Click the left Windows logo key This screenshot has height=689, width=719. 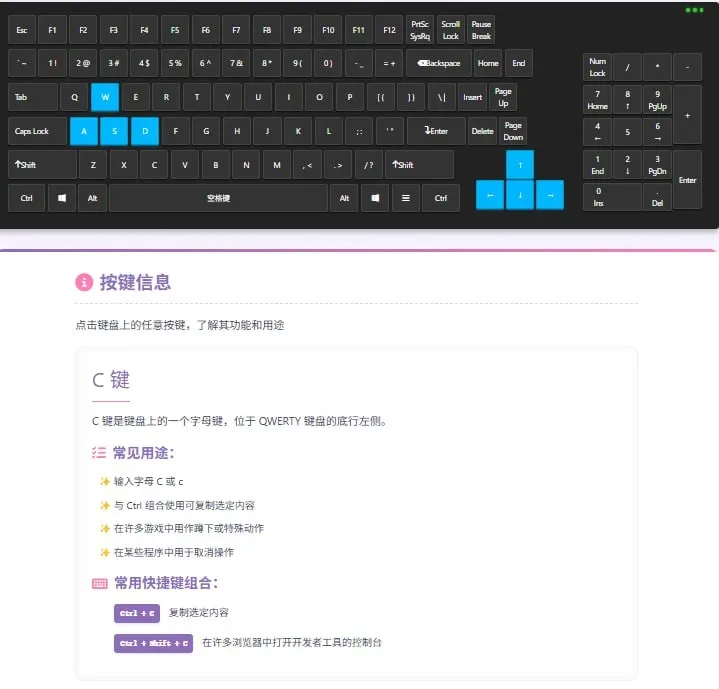(62, 198)
